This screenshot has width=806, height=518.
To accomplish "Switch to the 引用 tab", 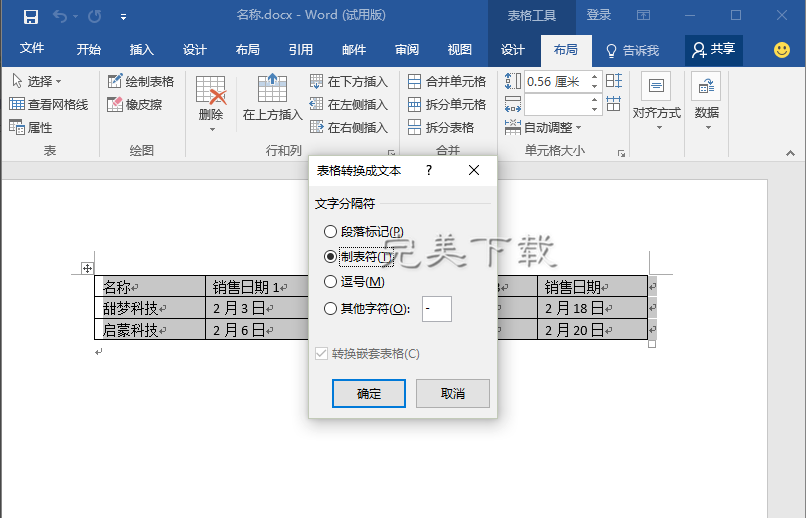I will coord(301,49).
